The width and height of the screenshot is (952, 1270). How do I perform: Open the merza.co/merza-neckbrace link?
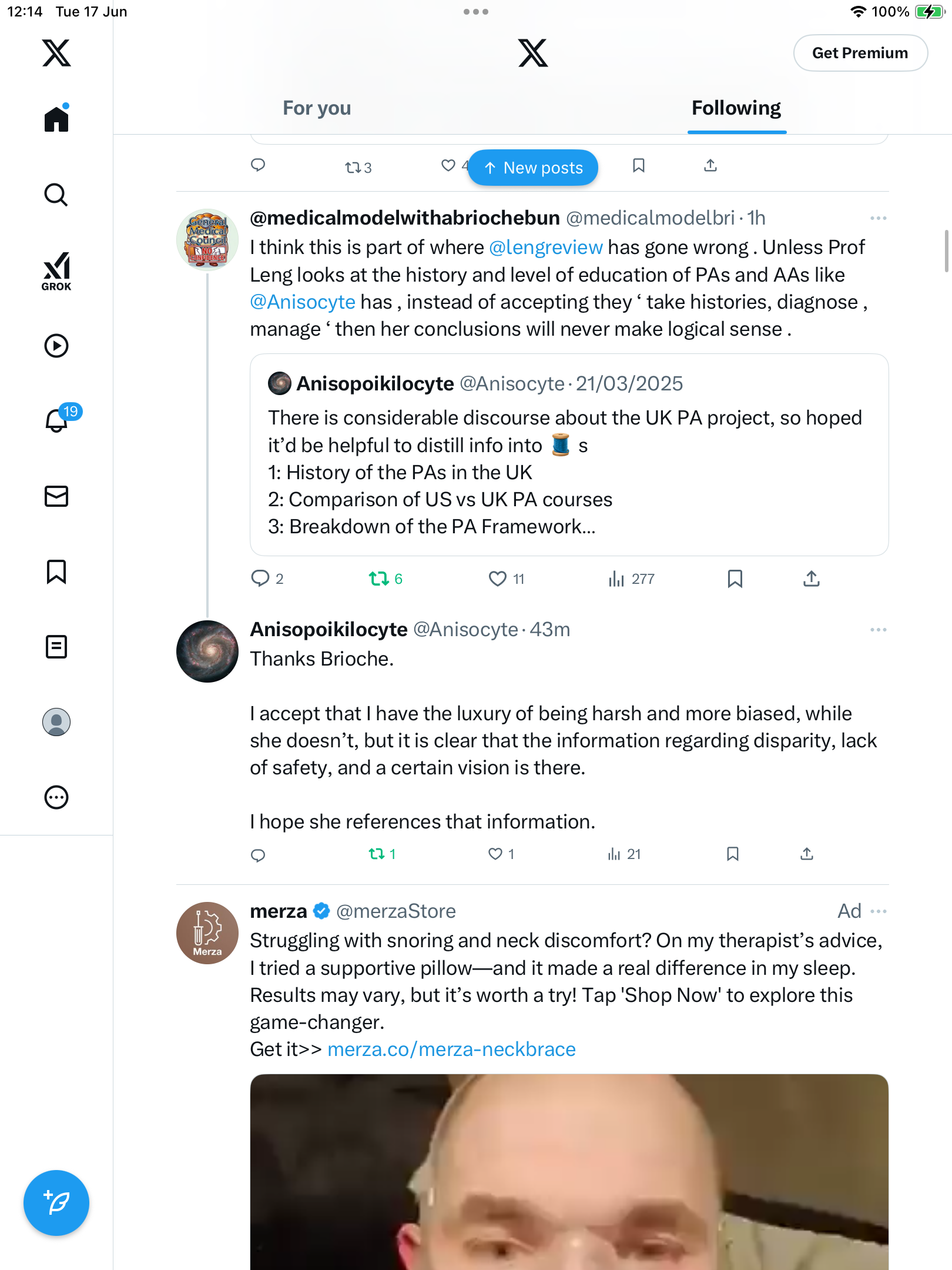tap(451, 1050)
